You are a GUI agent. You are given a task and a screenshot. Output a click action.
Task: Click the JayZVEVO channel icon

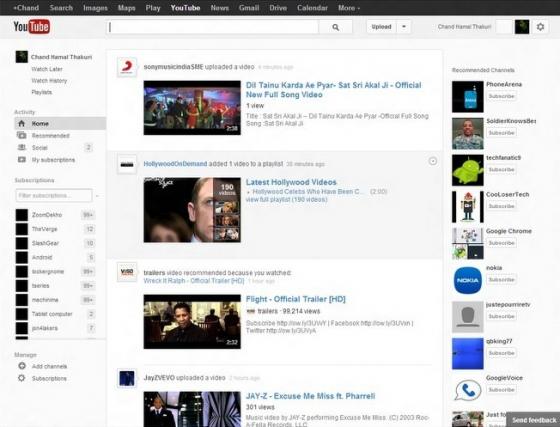[x=127, y=378]
